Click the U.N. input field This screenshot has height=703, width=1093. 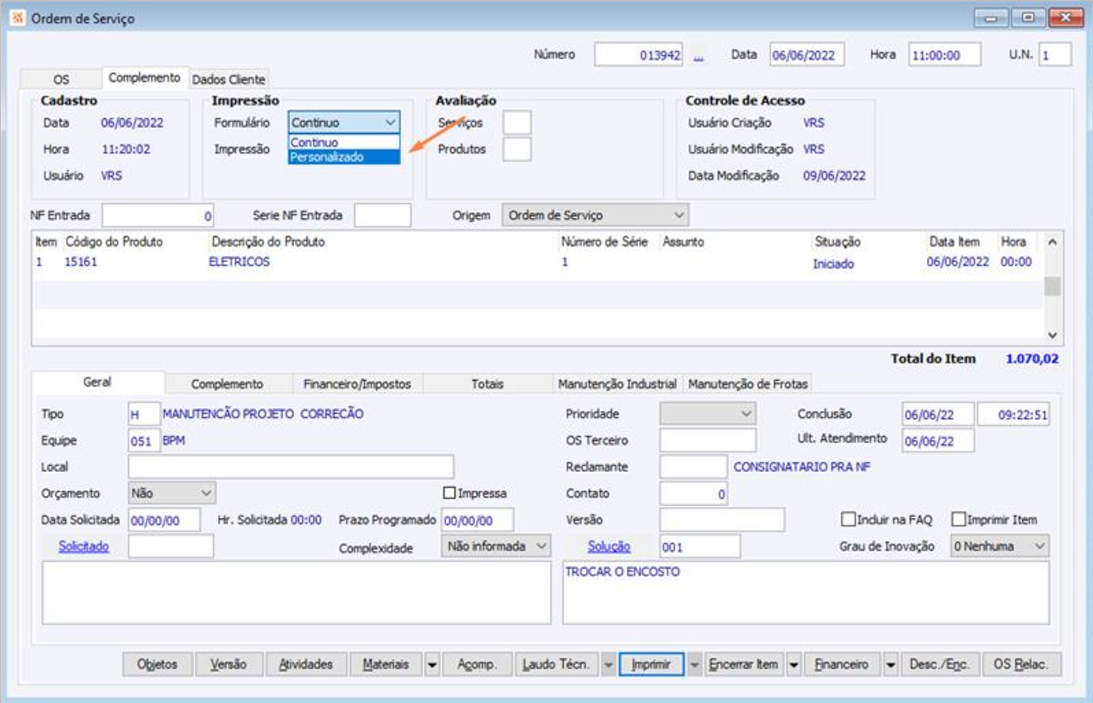1055,54
